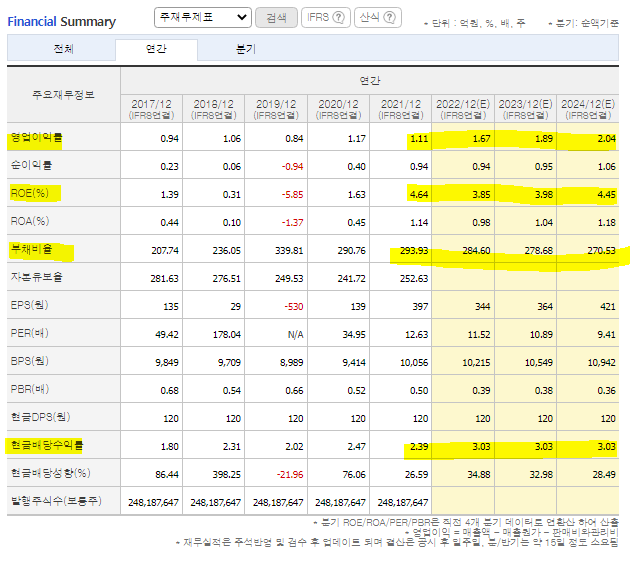Click ROE value -5.85 for 2019/12

click(292, 195)
